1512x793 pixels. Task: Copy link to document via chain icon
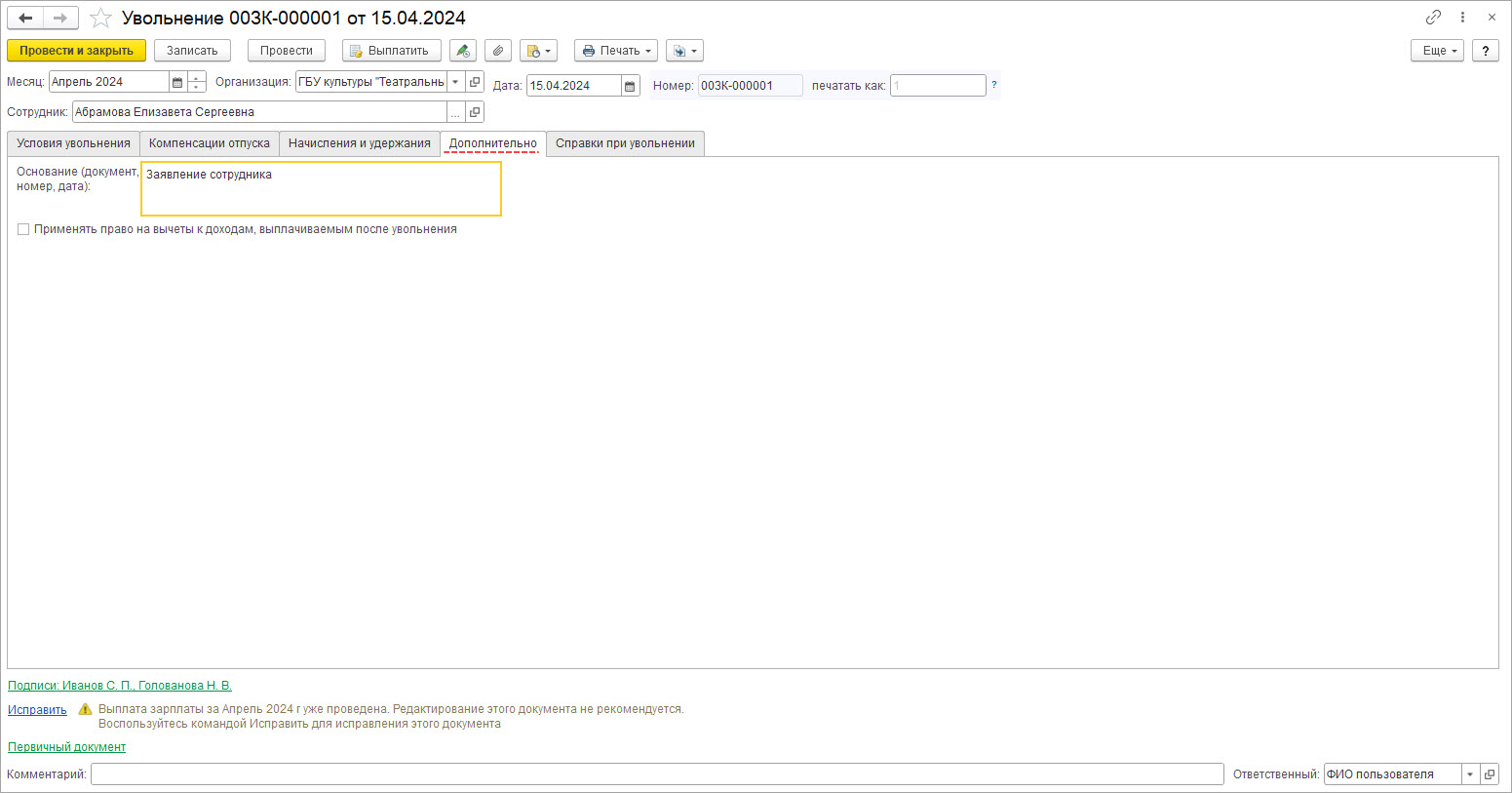[1433, 18]
